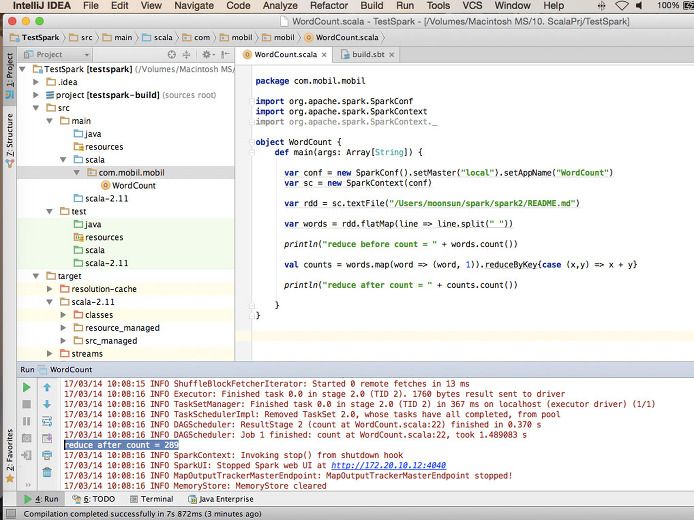This screenshot has height=520, width=694.
Task: Toggle the Java Enterprise tool window
Action: tap(221, 499)
